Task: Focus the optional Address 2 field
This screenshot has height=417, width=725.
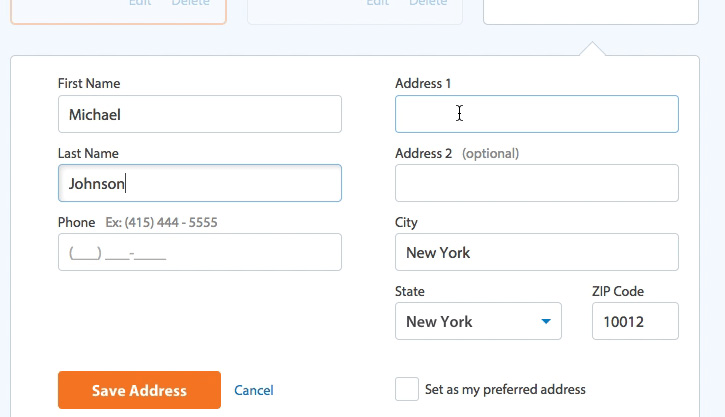Action: coord(537,183)
